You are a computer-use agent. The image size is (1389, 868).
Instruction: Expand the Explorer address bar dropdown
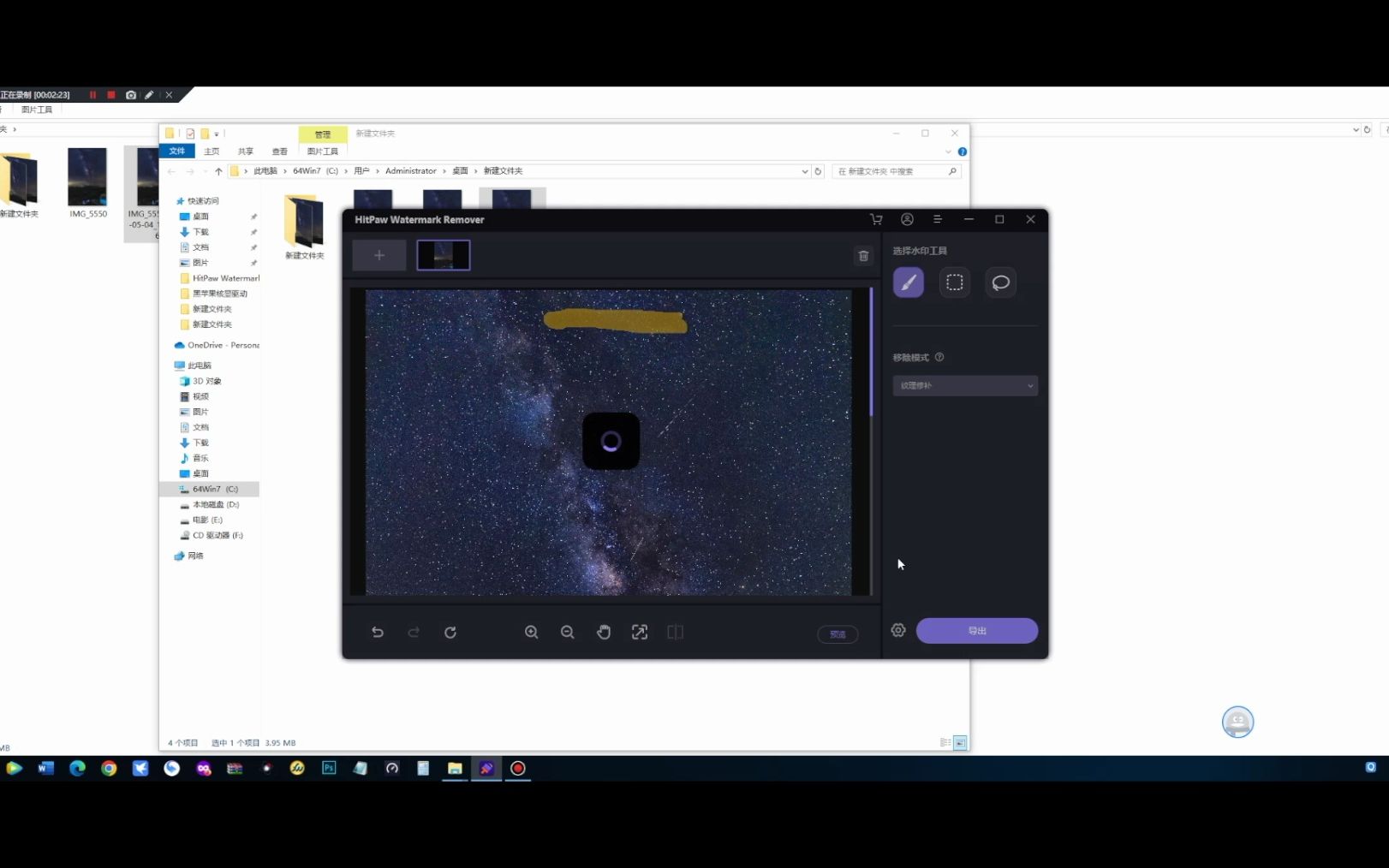pos(804,171)
